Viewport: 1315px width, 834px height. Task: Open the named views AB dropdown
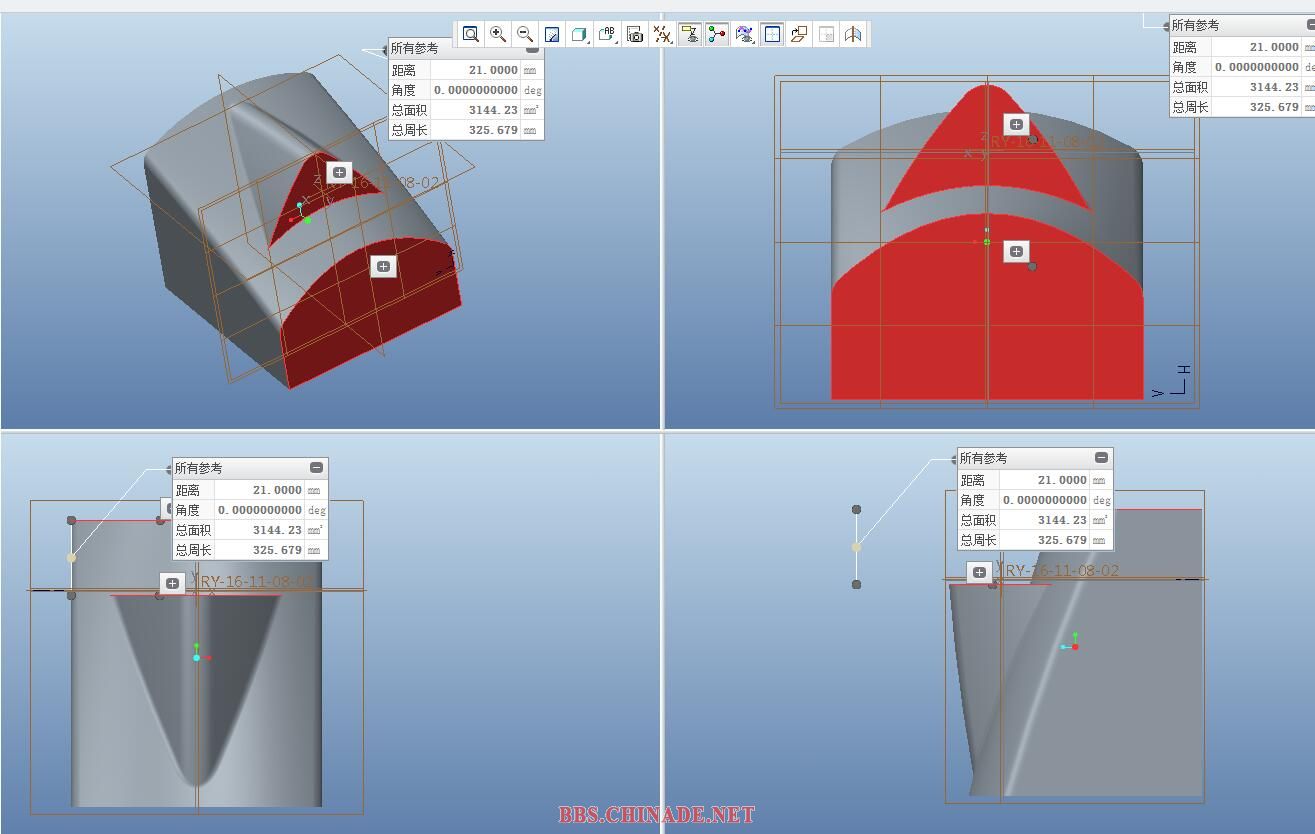click(607, 34)
